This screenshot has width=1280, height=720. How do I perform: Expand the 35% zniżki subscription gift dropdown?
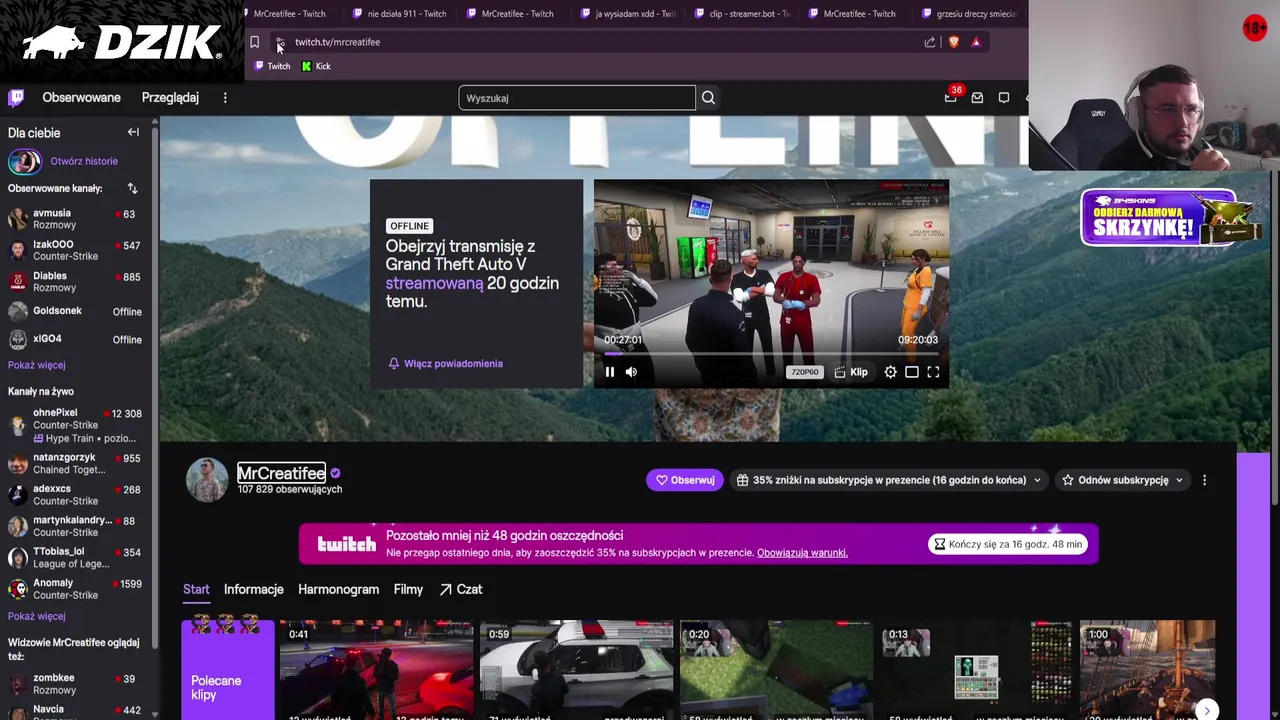889,480
